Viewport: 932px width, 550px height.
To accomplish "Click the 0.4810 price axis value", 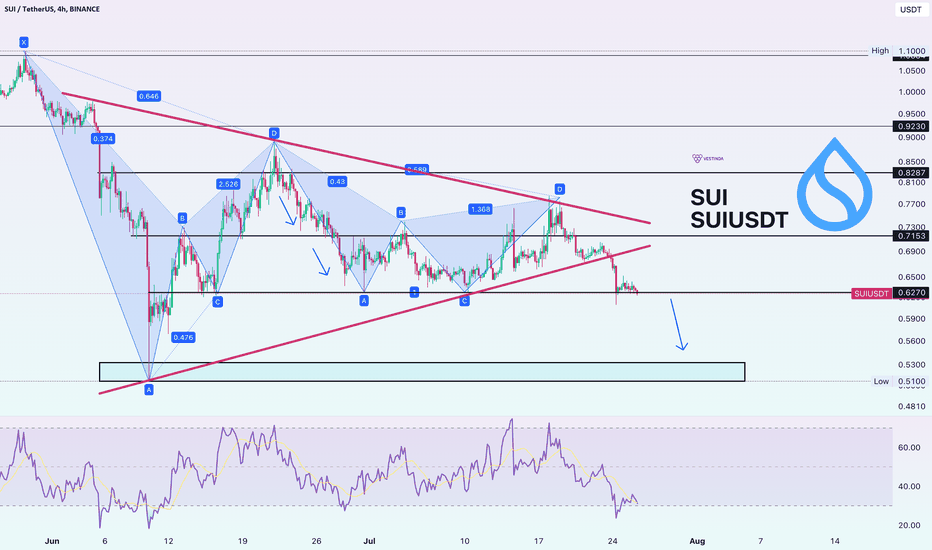I will (912, 406).
